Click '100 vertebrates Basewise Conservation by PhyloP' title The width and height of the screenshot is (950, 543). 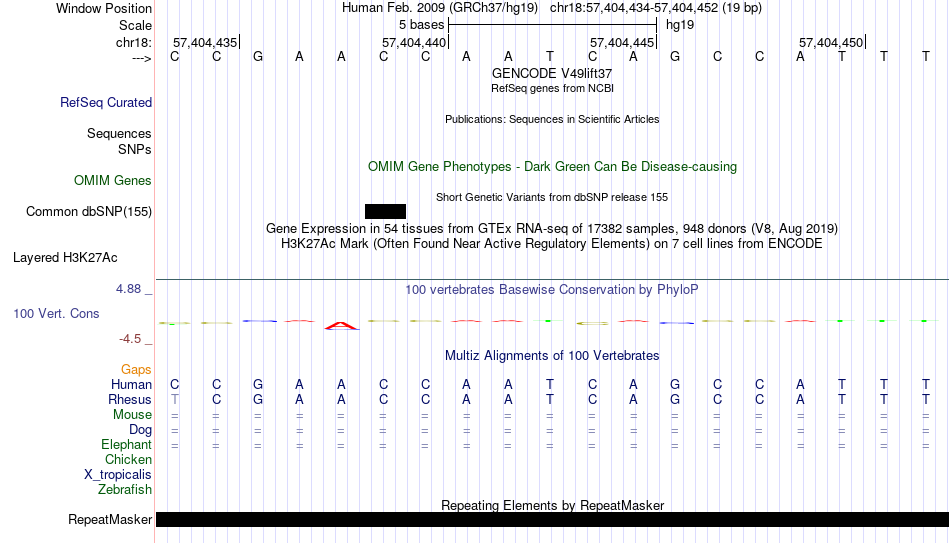[552, 290]
